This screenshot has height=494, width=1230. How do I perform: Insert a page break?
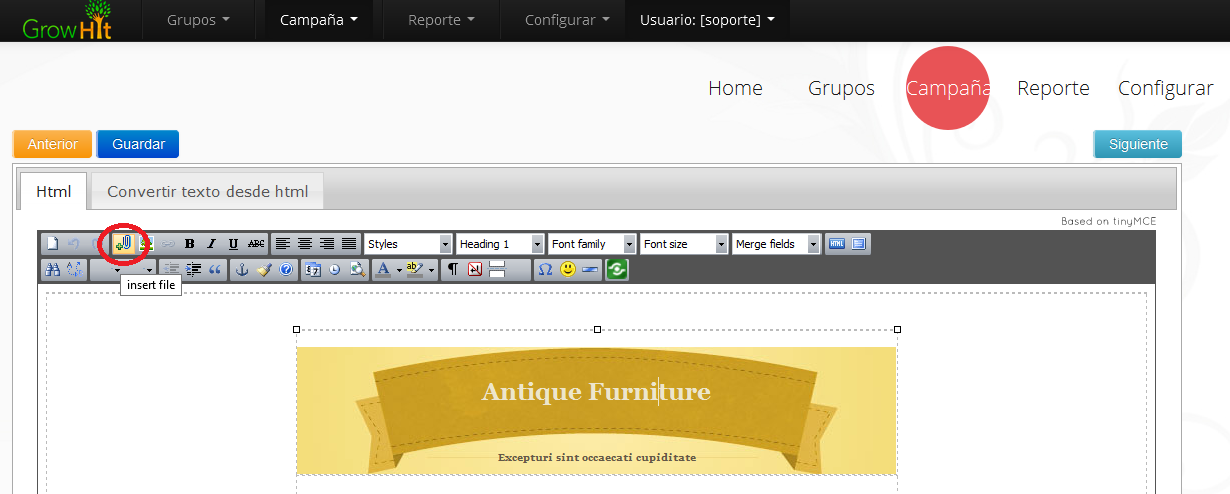point(497,270)
